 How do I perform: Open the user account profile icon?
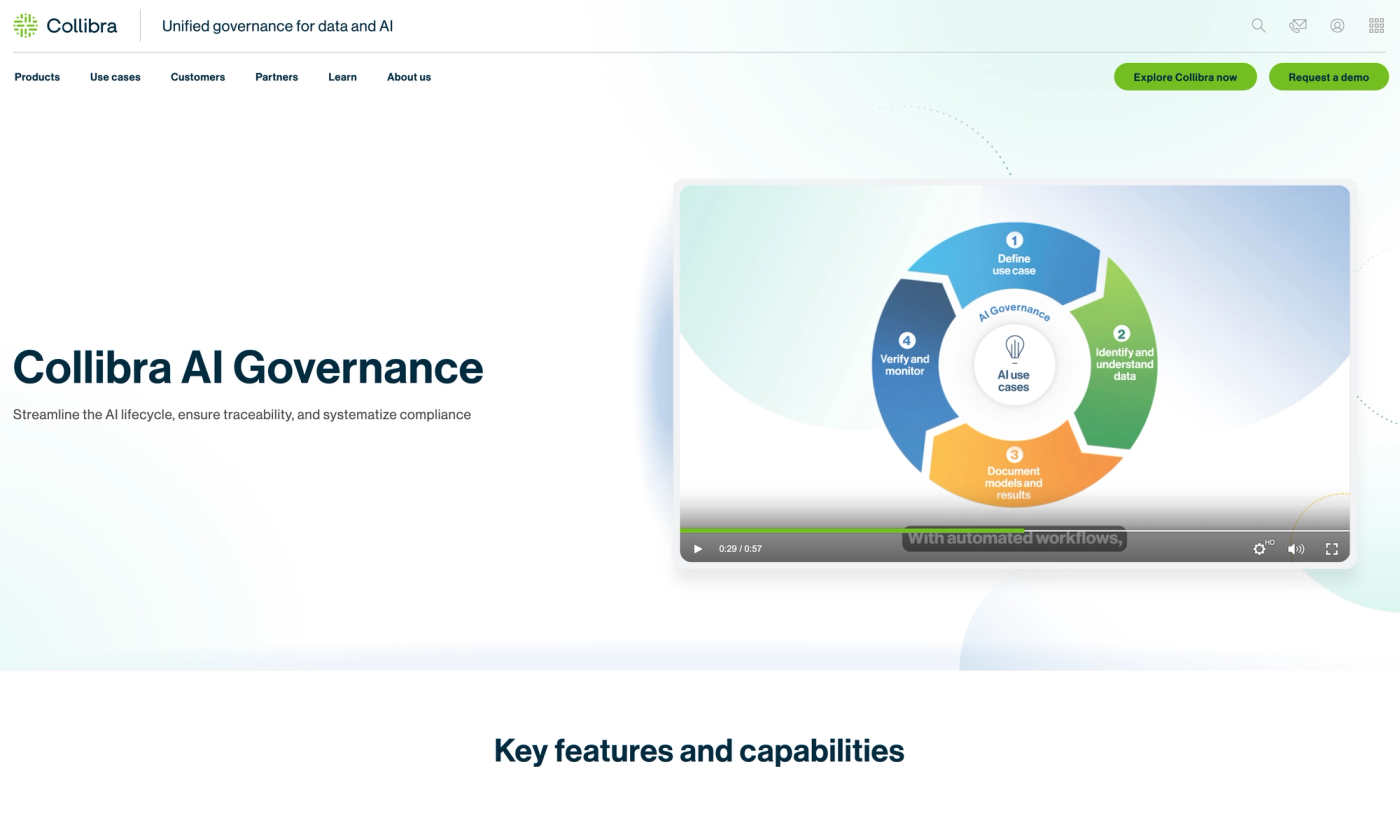pyautogui.click(x=1337, y=26)
